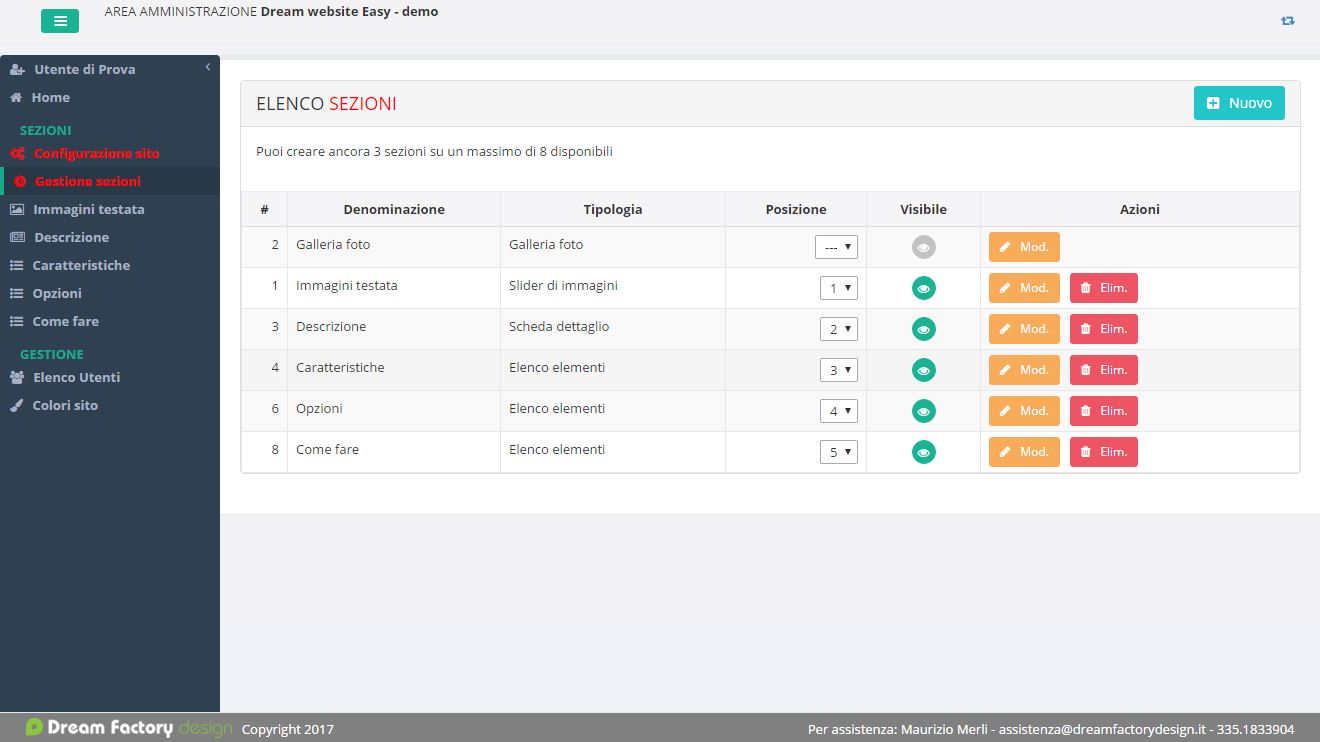Edit Galleria foto with Mod. button
This screenshot has width=1320, height=742.
tap(1024, 247)
